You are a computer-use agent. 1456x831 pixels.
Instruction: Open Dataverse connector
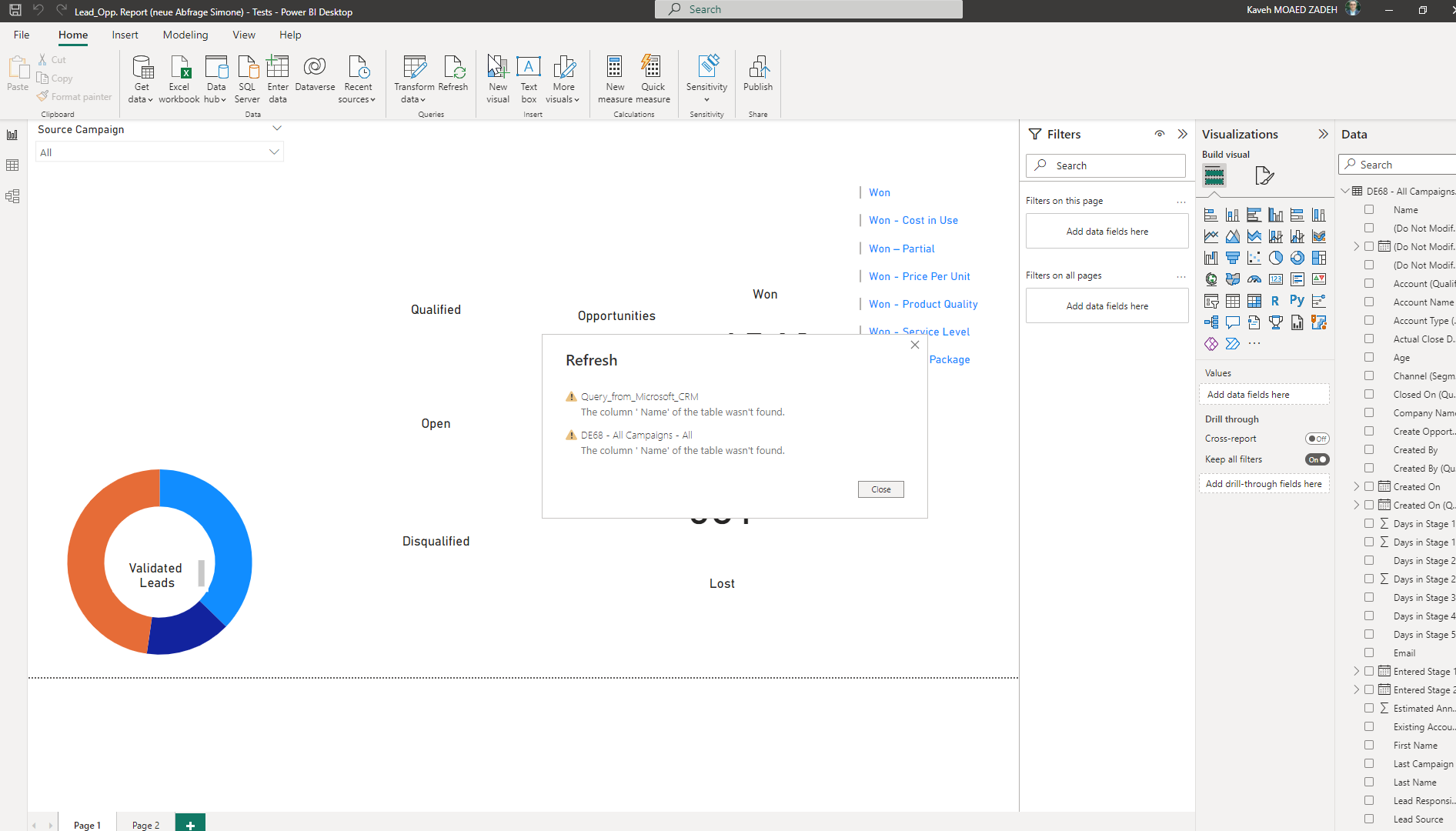(x=315, y=74)
